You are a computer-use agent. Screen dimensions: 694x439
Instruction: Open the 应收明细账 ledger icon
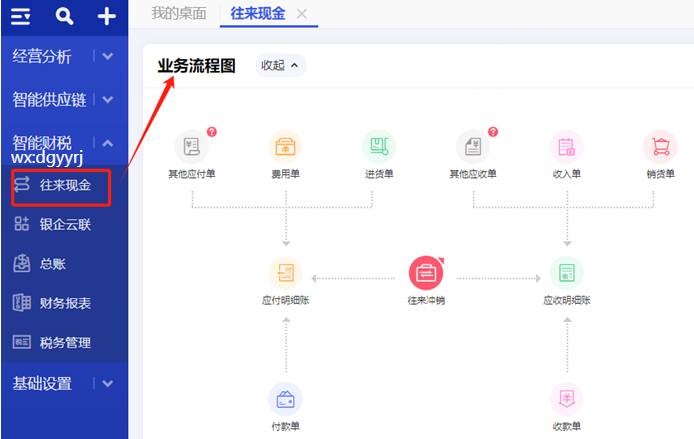(x=567, y=272)
